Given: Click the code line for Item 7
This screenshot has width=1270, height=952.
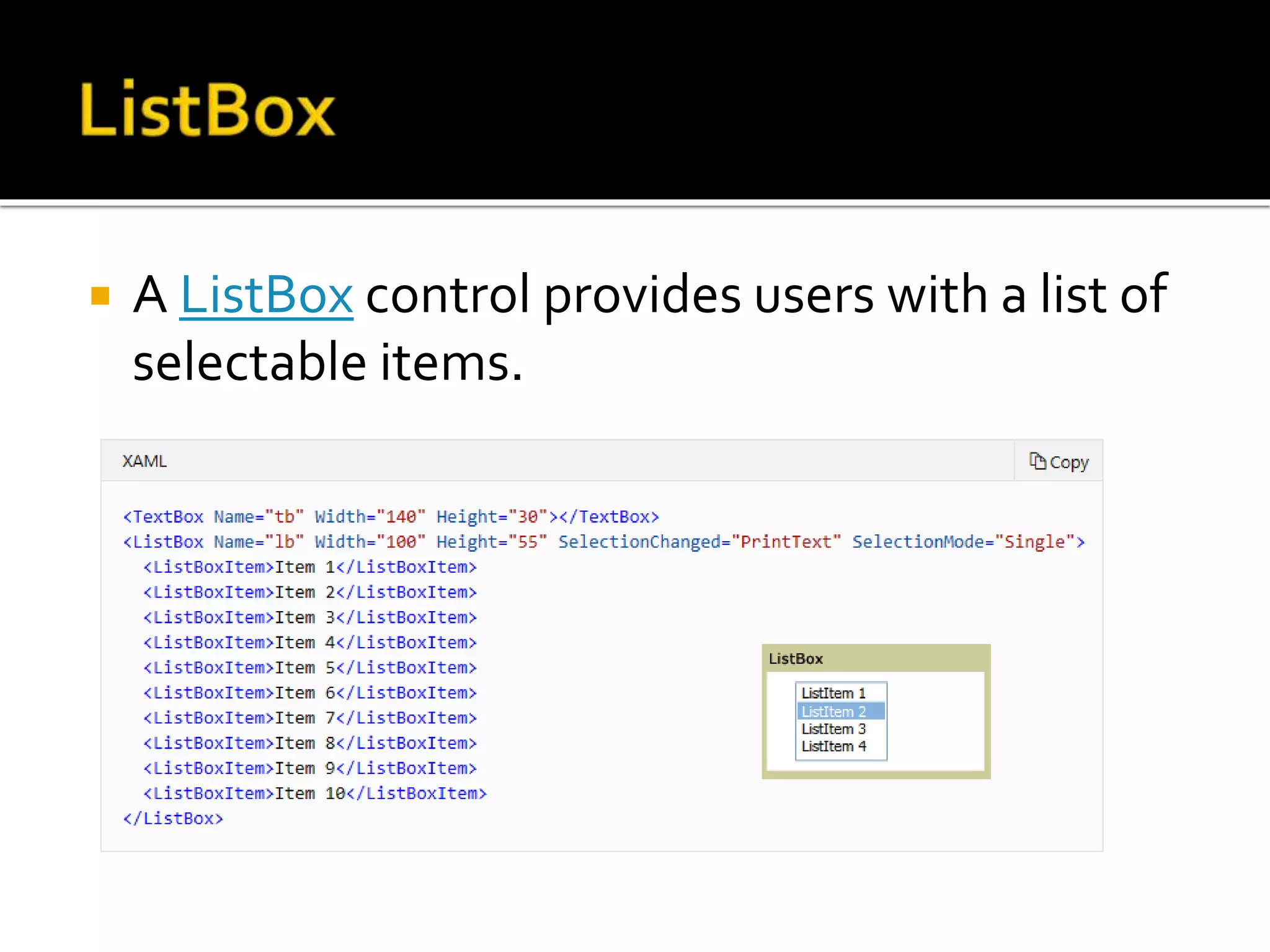Looking at the screenshot, I should (x=310, y=718).
